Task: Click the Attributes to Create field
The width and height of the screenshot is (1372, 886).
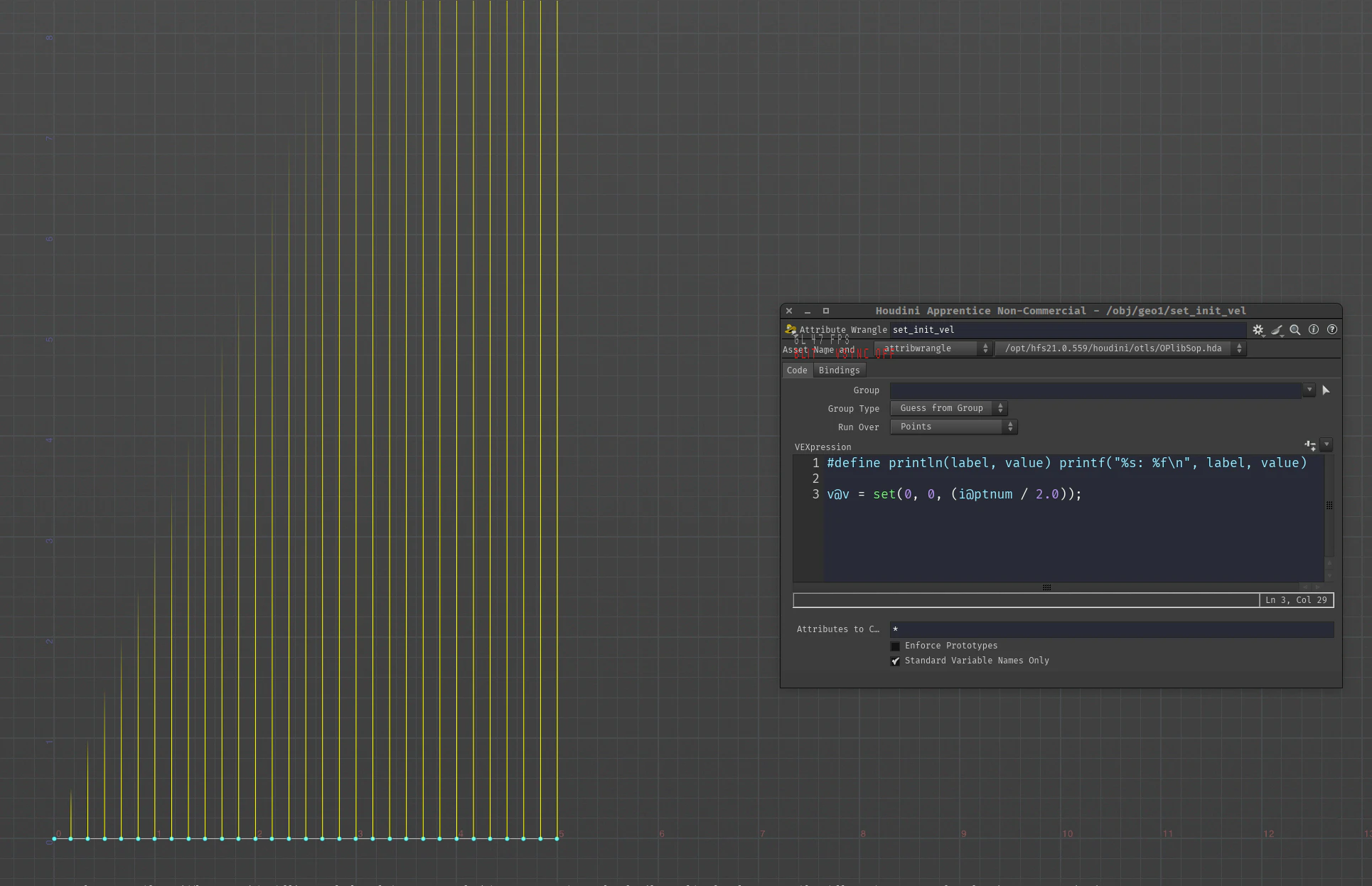Action: (1112, 629)
